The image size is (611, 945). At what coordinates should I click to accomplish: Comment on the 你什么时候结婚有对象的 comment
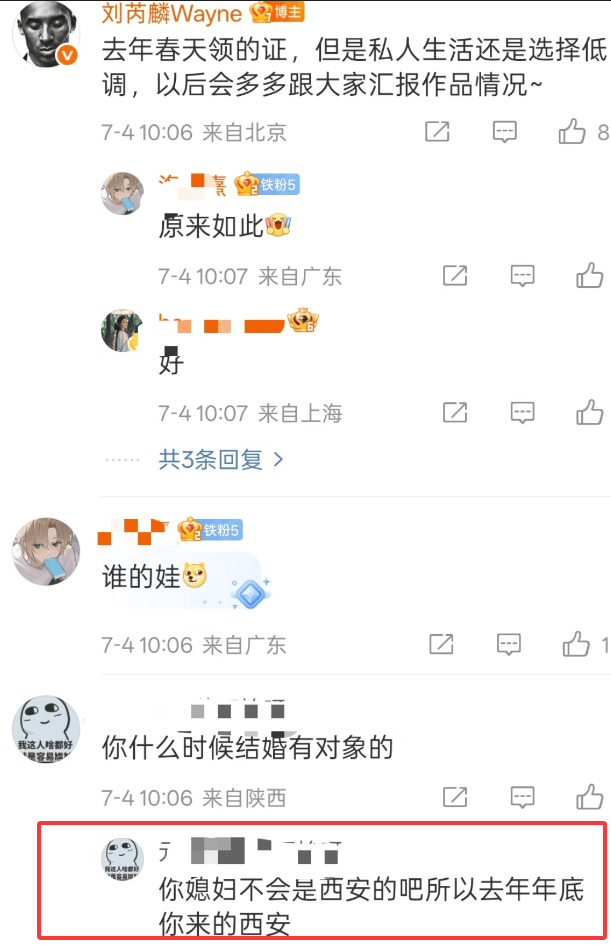point(522,797)
